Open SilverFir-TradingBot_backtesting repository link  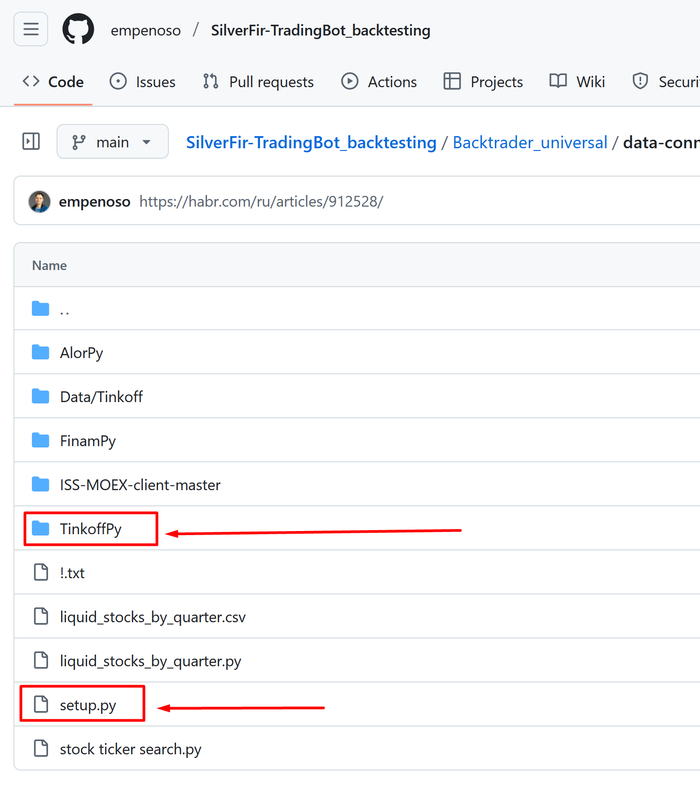pyautogui.click(x=320, y=30)
